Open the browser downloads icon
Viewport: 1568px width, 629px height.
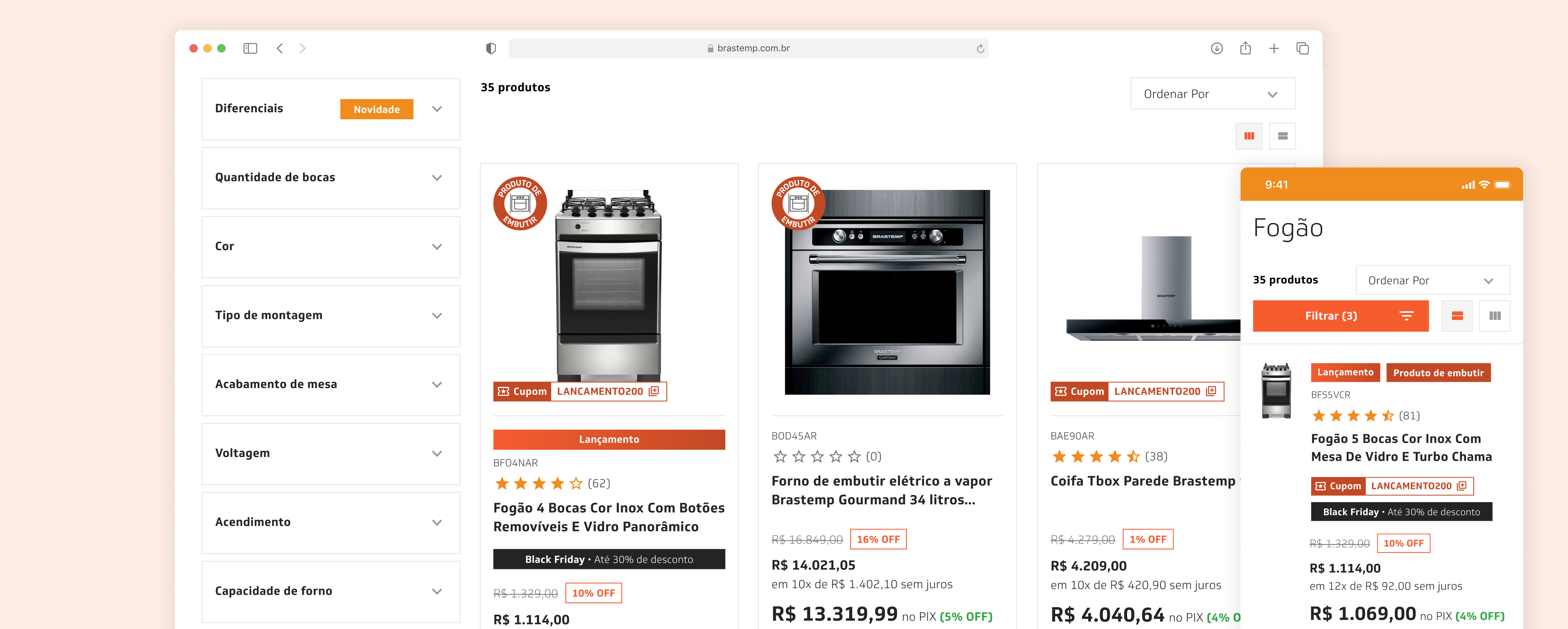1216,48
